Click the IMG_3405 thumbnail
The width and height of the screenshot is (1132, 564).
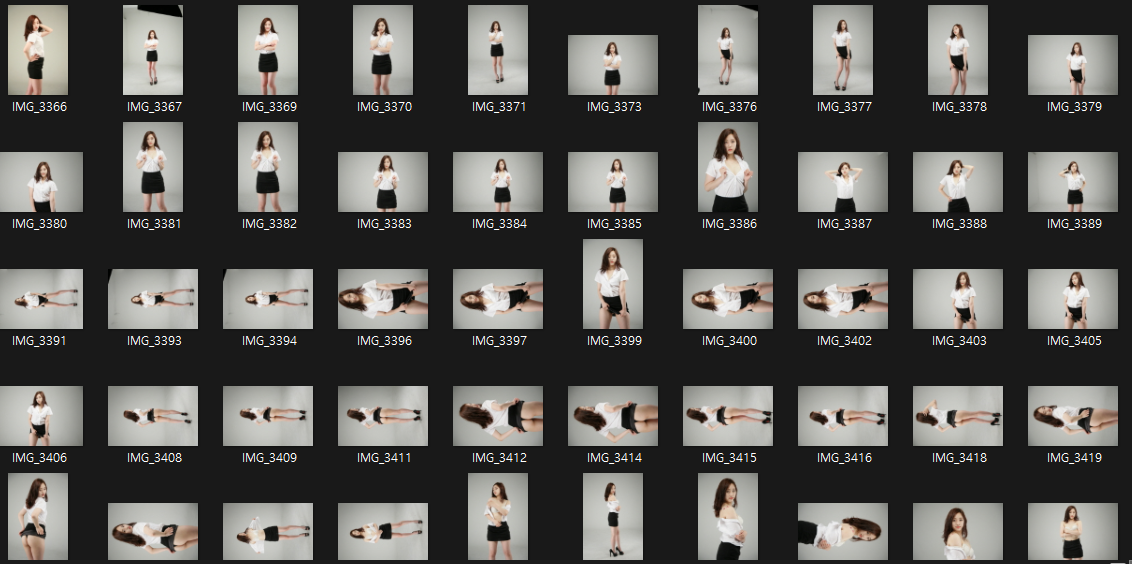(1073, 299)
